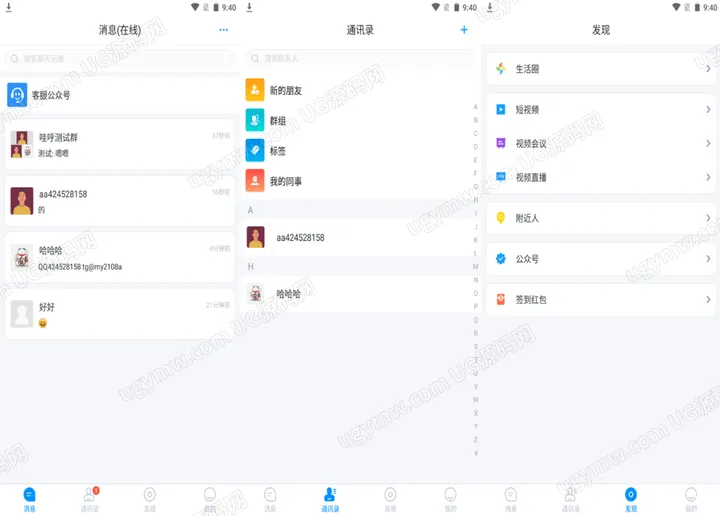Image resolution: width=720 pixels, height=516 pixels.
Task: Switch to 我的 tab in right screen
Action: [x=691, y=499]
